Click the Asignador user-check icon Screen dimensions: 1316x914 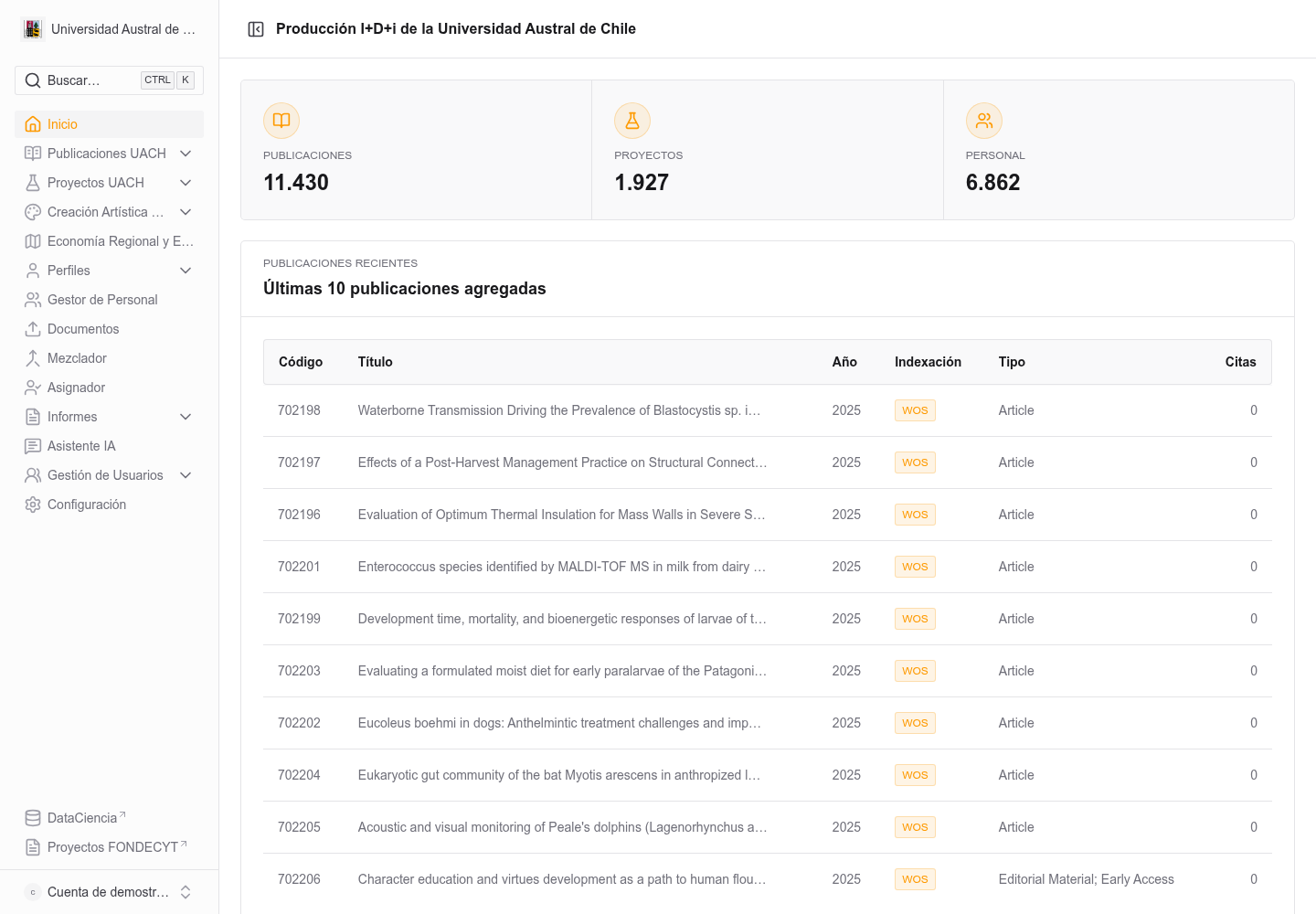tap(33, 388)
